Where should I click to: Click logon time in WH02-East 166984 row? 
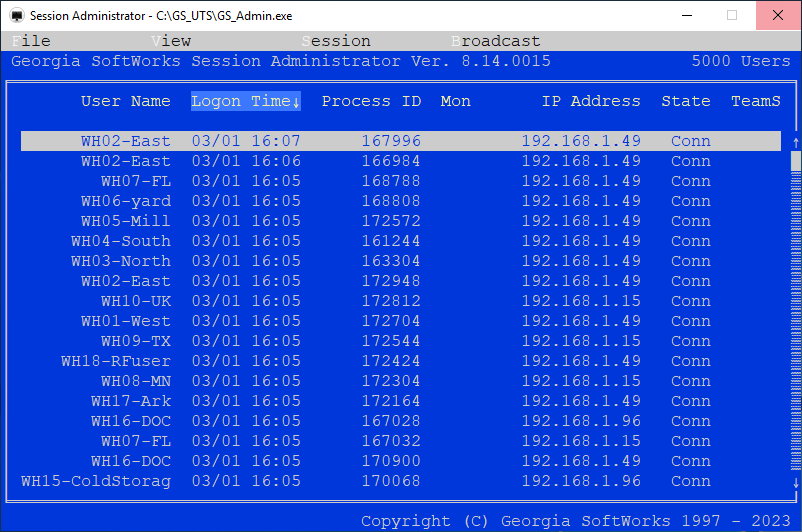coord(246,161)
